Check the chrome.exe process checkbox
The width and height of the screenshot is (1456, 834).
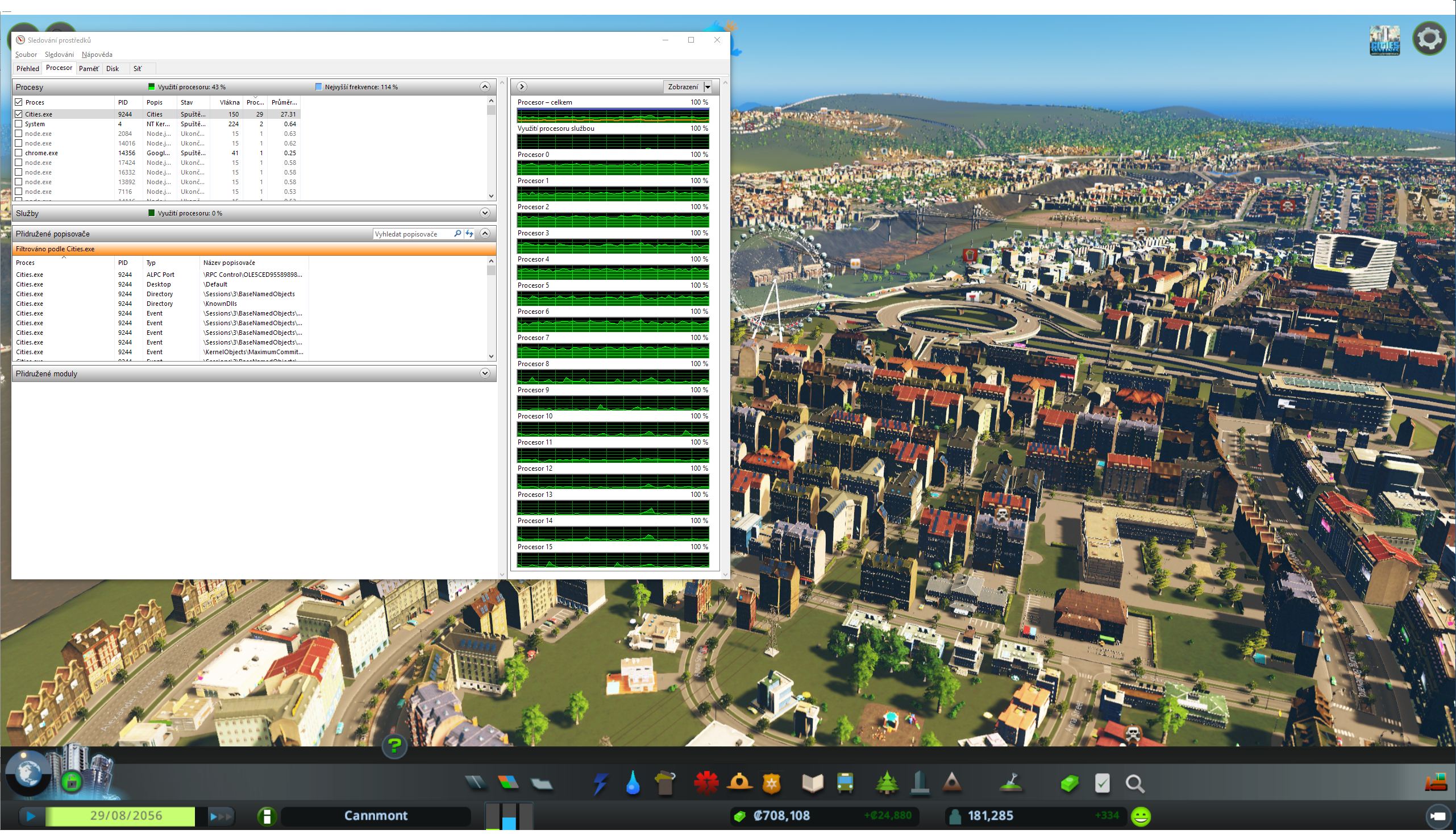pos(19,153)
